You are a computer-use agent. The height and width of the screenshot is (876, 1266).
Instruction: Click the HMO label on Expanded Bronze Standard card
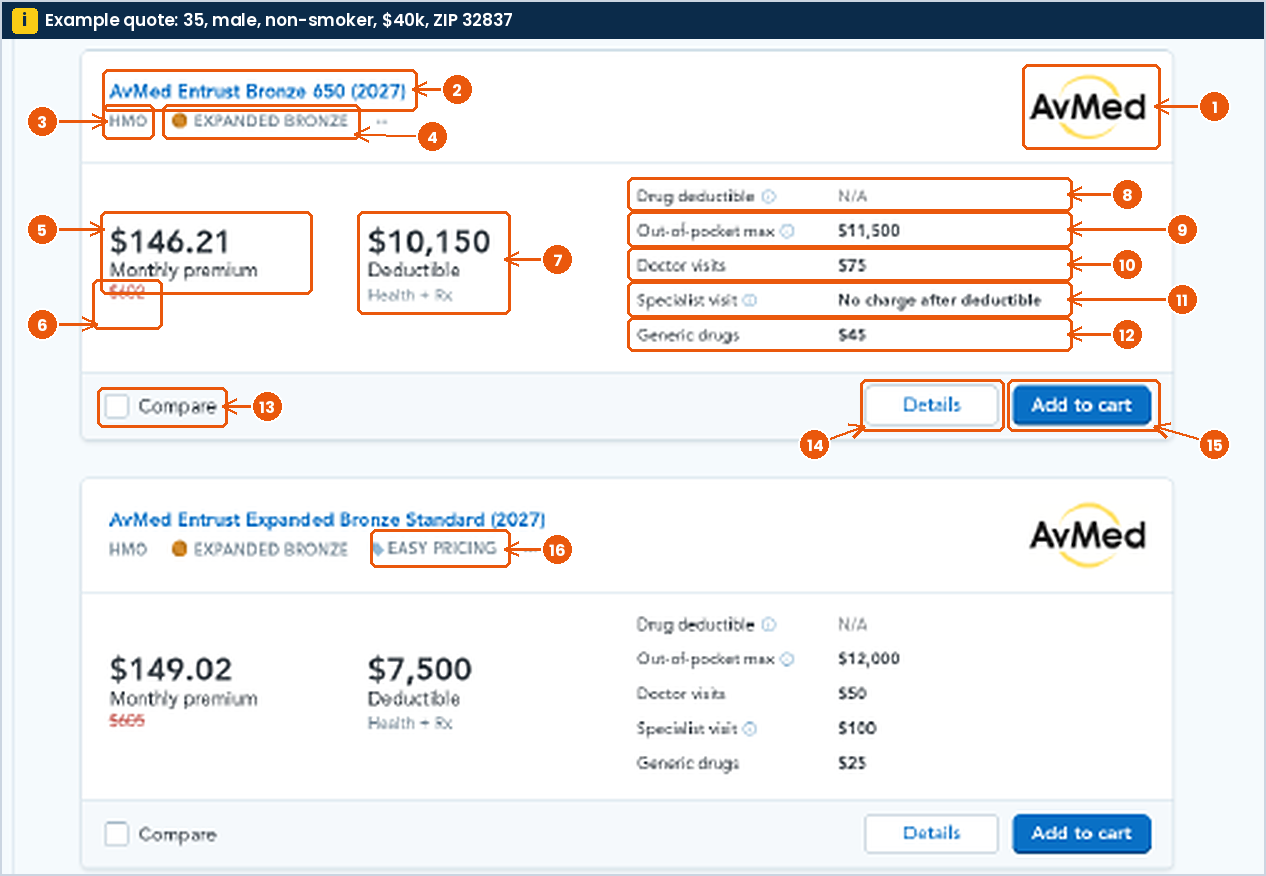coord(128,549)
